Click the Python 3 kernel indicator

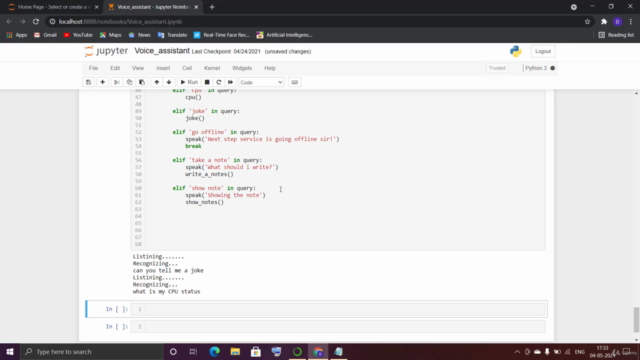[x=540, y=68]
